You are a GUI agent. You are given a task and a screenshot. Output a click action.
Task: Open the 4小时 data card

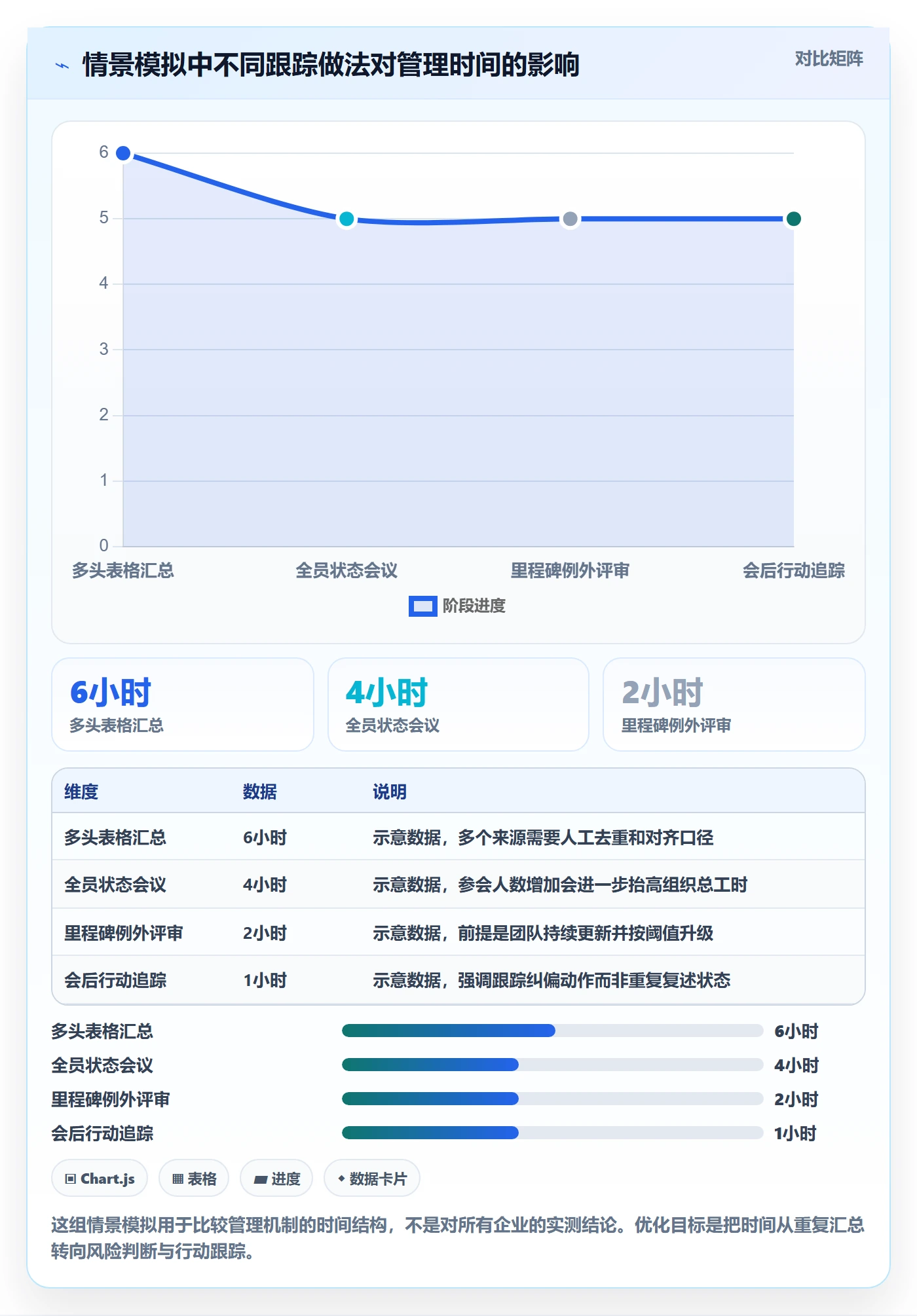click(x=458, y=704)
